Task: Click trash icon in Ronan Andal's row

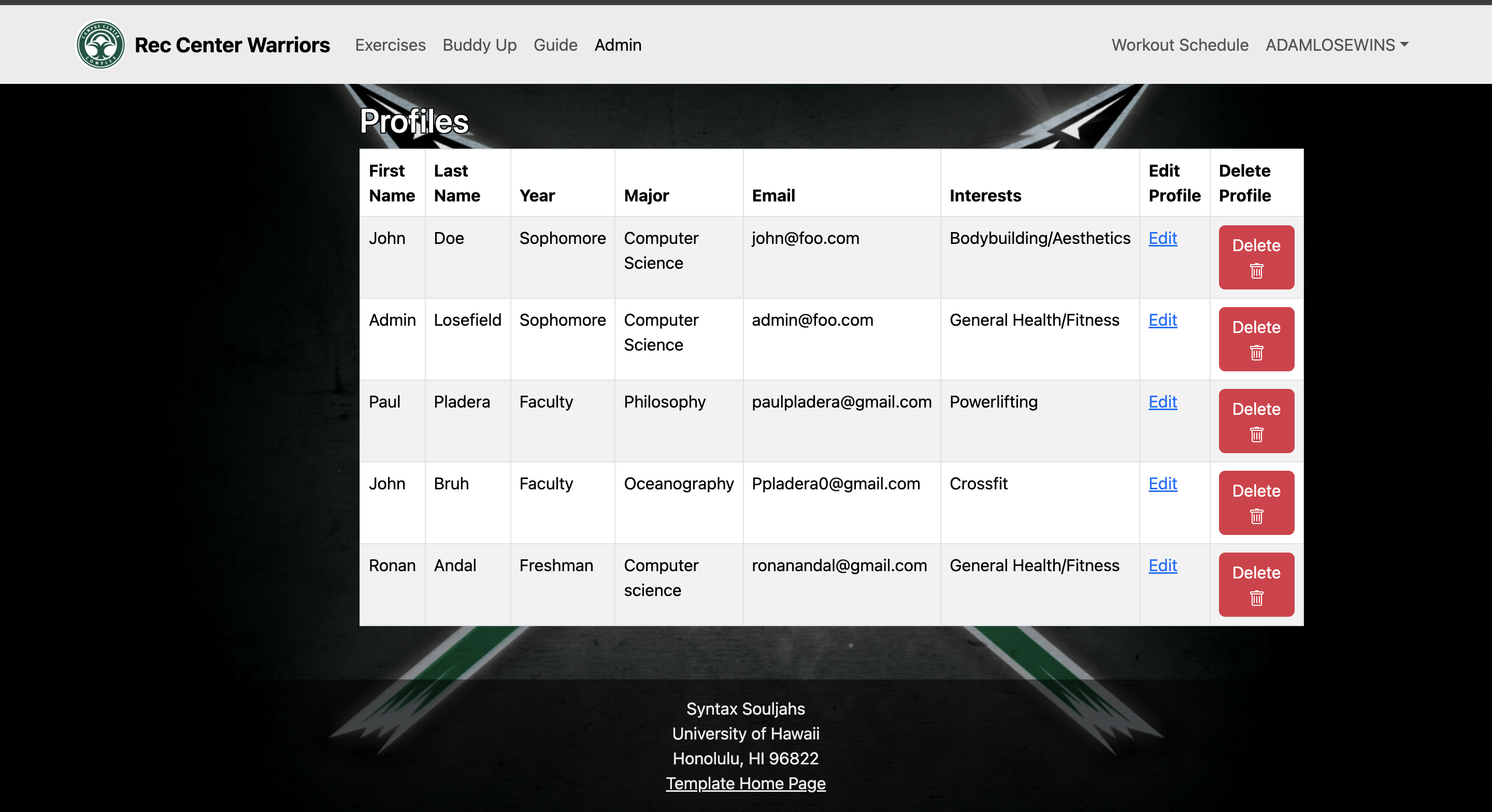Action: pyautogui.click(x=1256, y=598)
